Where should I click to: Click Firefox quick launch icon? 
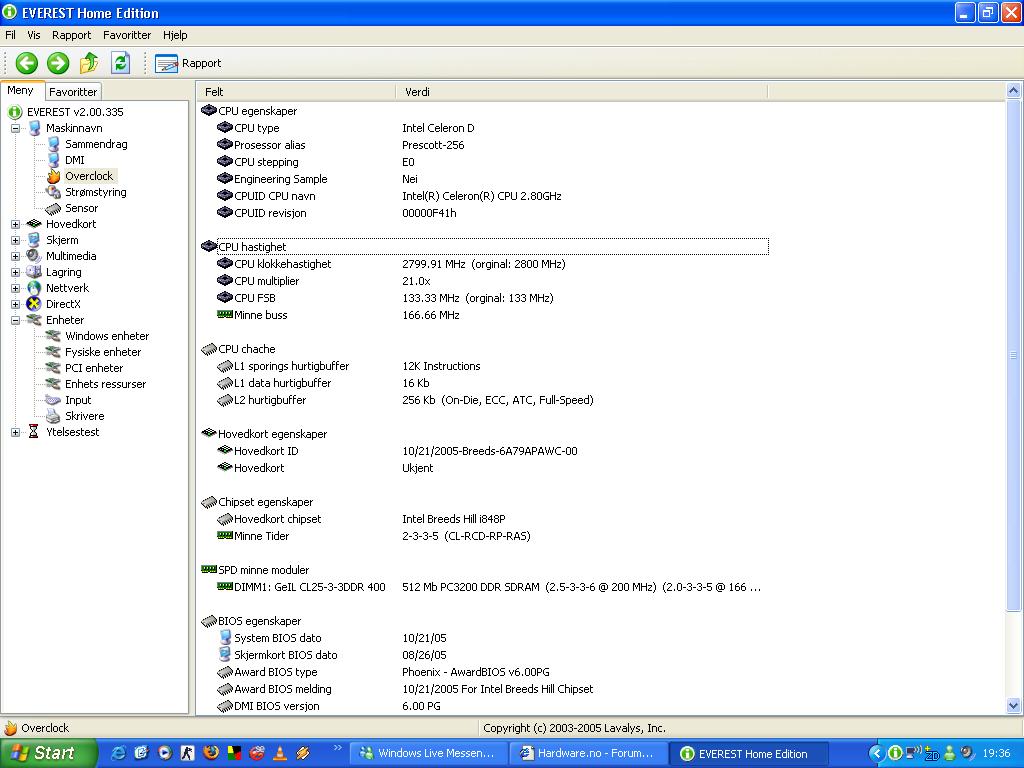click(211, 753)
